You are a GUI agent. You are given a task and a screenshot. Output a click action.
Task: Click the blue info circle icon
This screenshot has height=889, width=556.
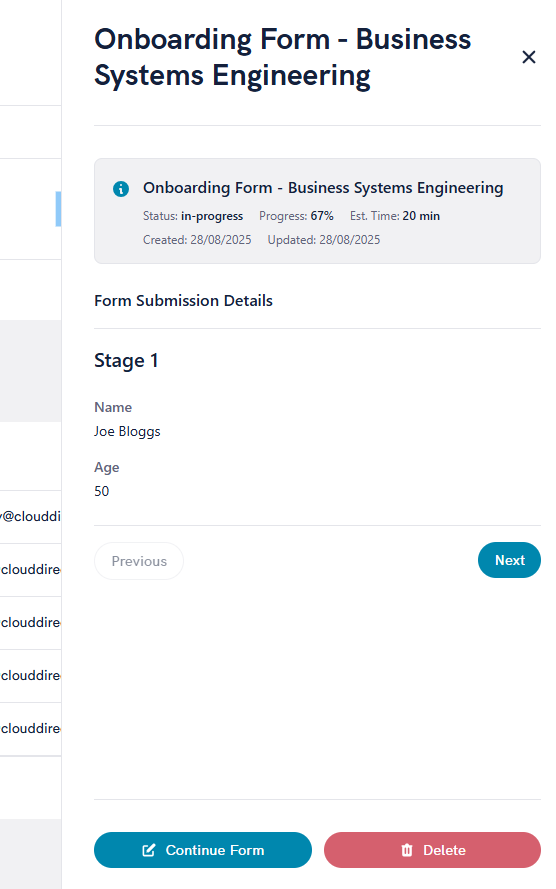(x=121, y=189)
